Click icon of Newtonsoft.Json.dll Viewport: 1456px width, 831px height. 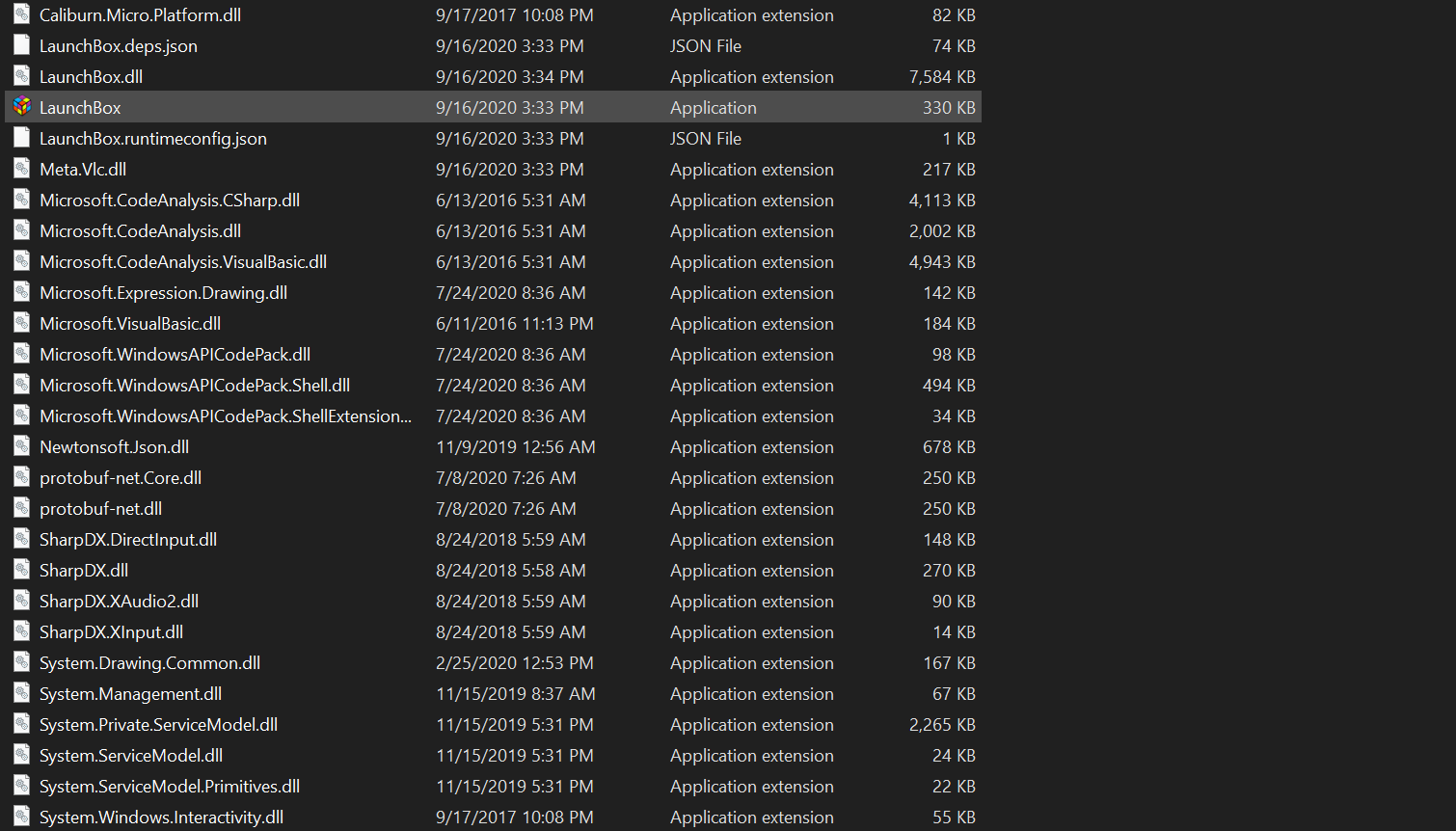(21, 446)
